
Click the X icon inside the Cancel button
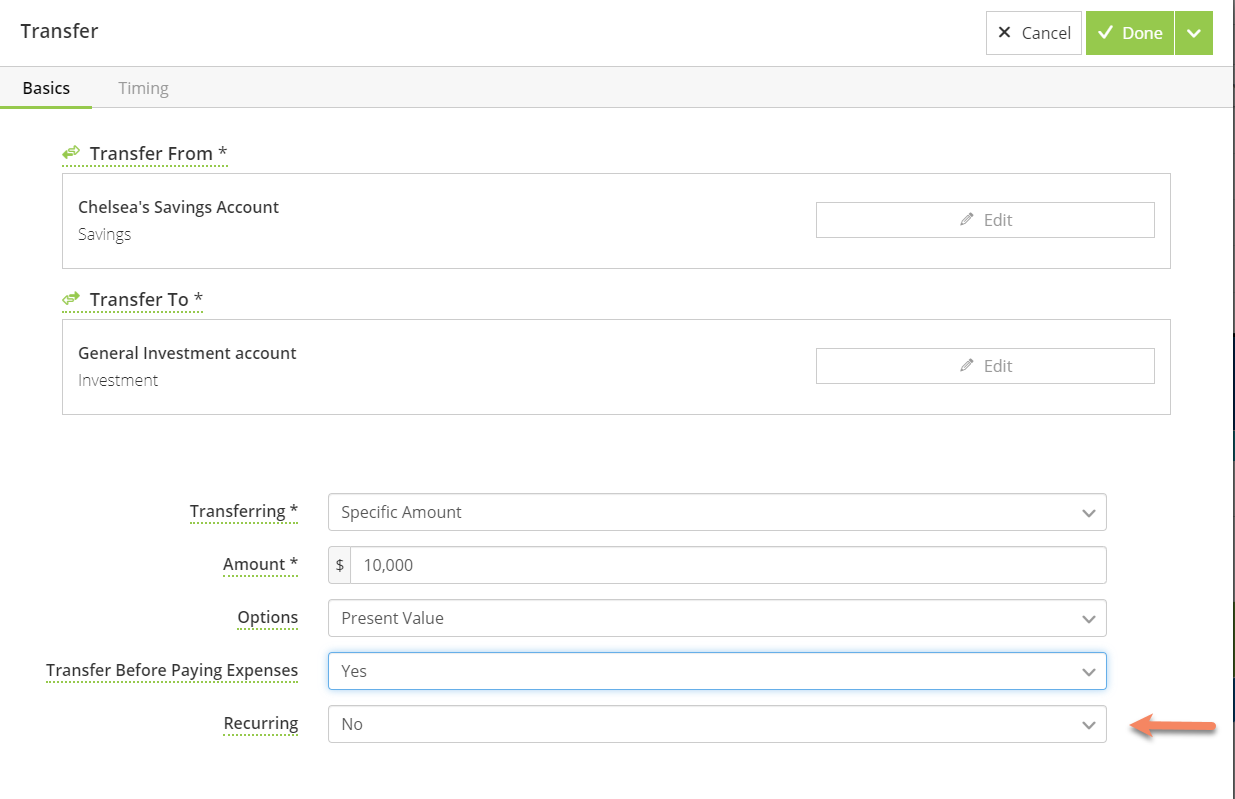(1004, 32)
